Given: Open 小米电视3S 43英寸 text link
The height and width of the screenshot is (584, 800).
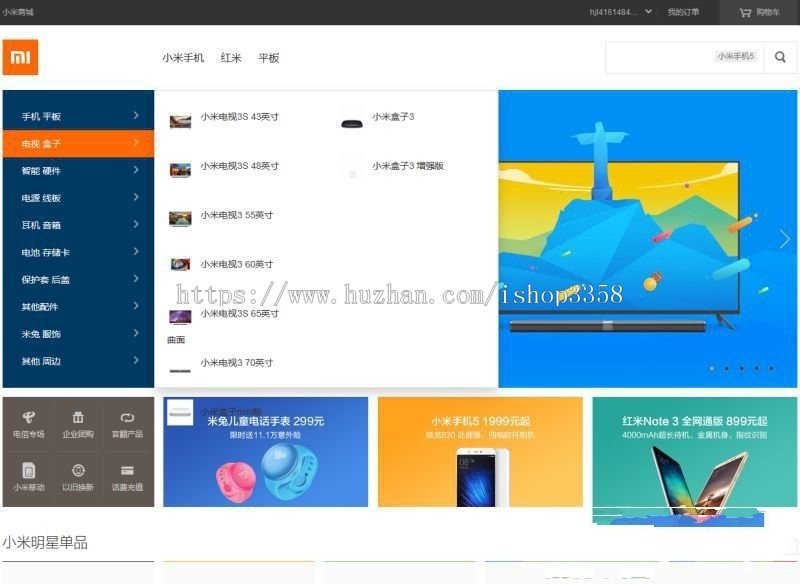Looking at the screenshot, I should pyautogui.click(x=240, y=117).
